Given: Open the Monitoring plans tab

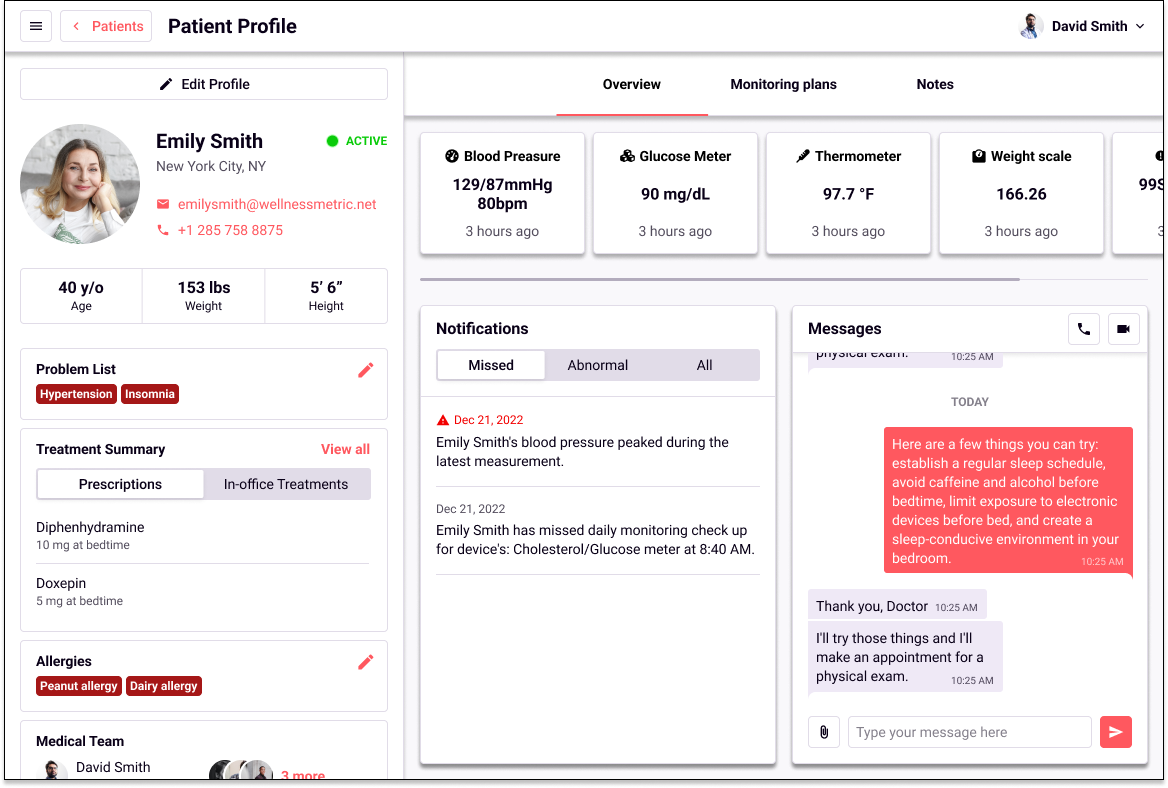Looking at the screenshot, I should (x=783, y=84).
